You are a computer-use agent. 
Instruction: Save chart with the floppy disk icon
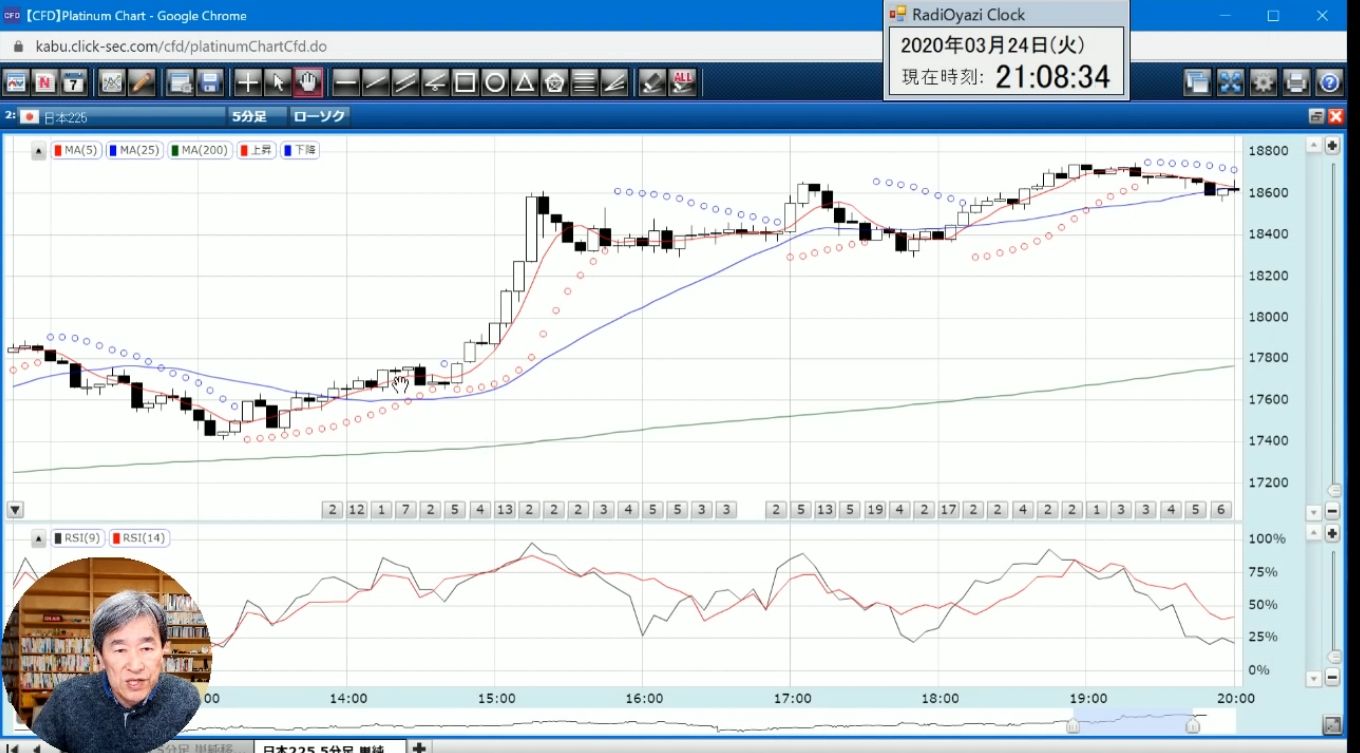[x=210, y=83]
